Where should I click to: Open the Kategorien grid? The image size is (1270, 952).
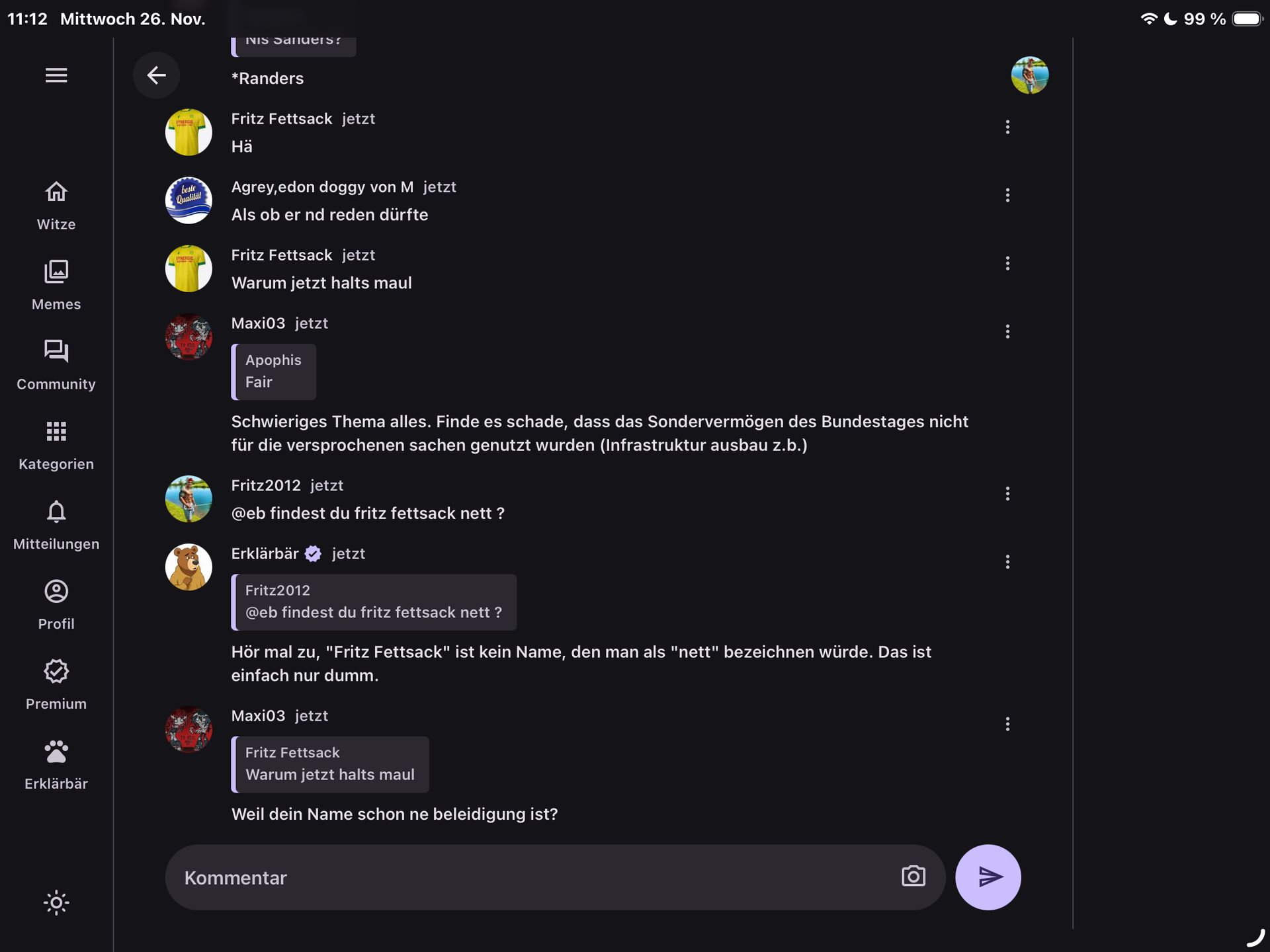coord(56,445)
